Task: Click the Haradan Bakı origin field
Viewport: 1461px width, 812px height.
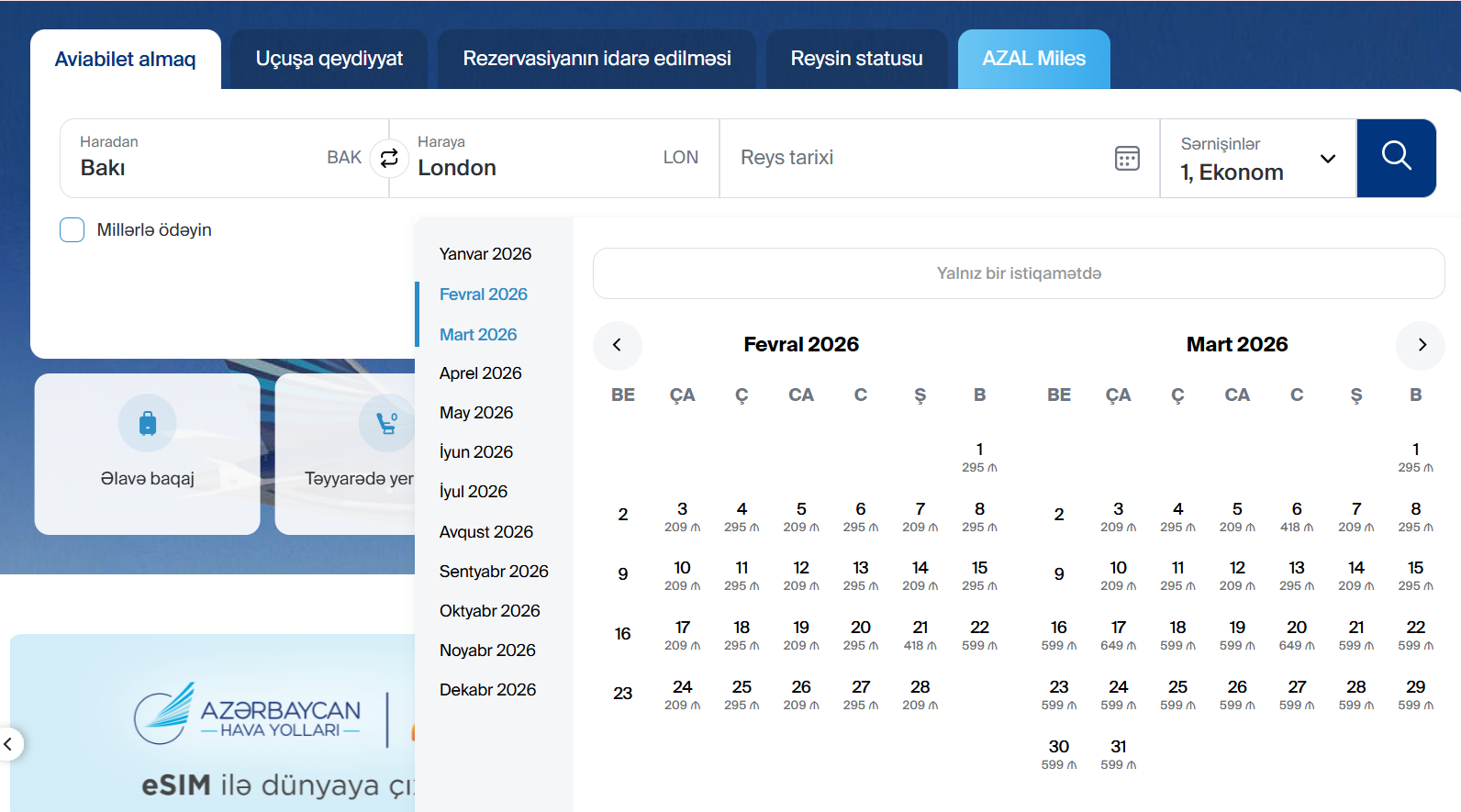Action: coord(211,158)
